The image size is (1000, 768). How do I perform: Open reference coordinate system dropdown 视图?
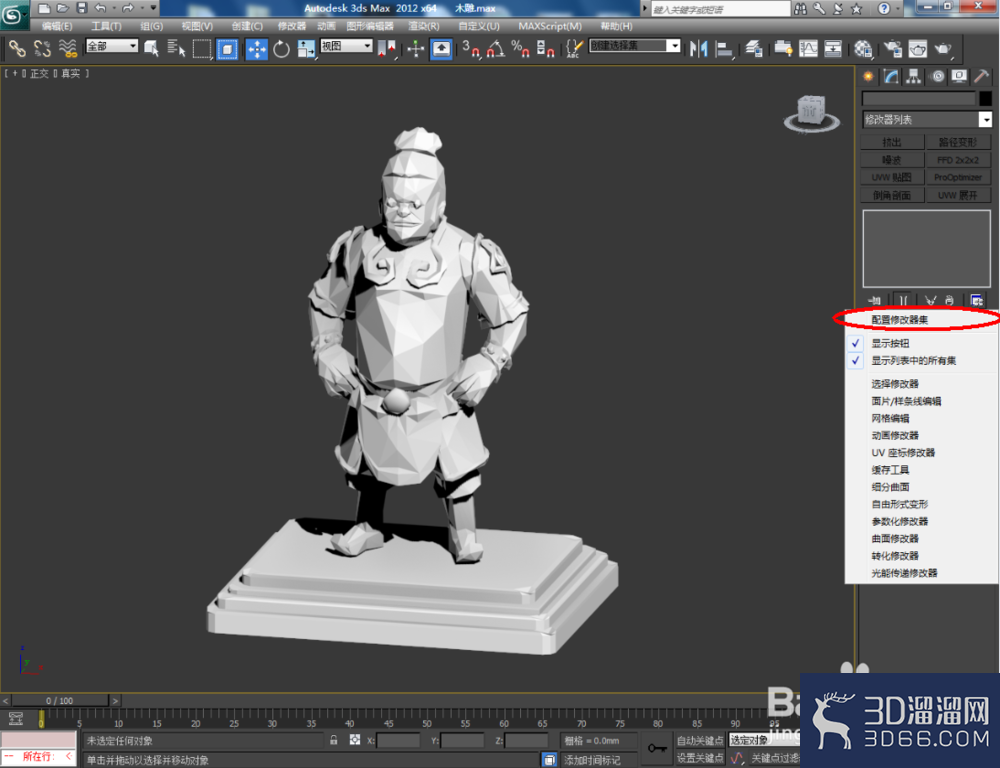pyautogui.click(x=346, y=46)
